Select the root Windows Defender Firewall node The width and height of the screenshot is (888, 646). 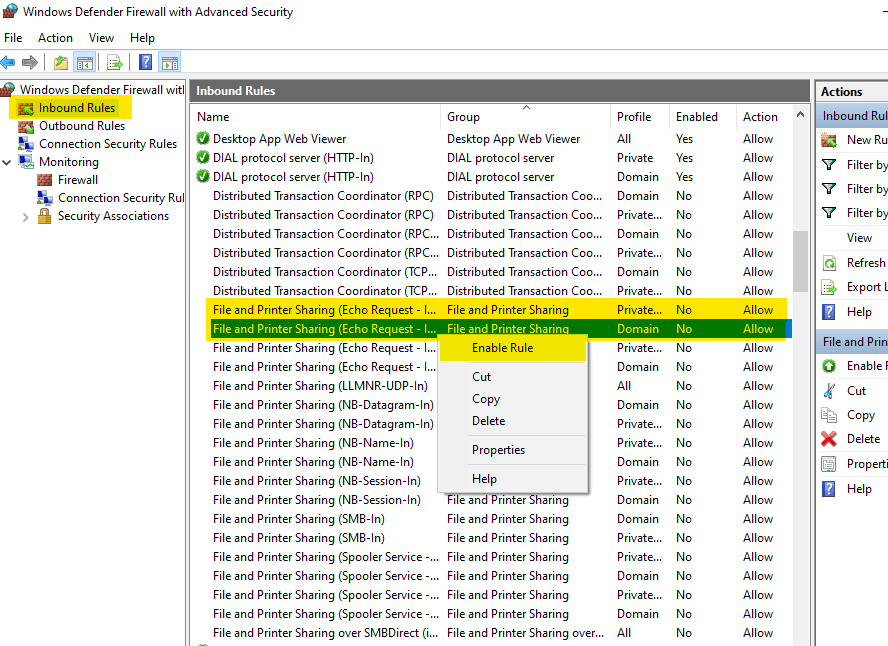pyautogui.click(x=102, y=90)
